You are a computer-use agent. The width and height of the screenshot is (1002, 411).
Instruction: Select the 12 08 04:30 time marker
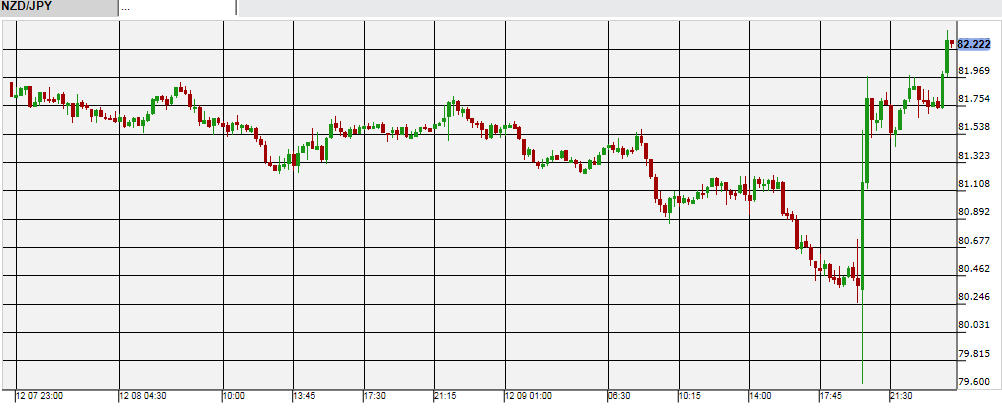[x=145, y=396]
